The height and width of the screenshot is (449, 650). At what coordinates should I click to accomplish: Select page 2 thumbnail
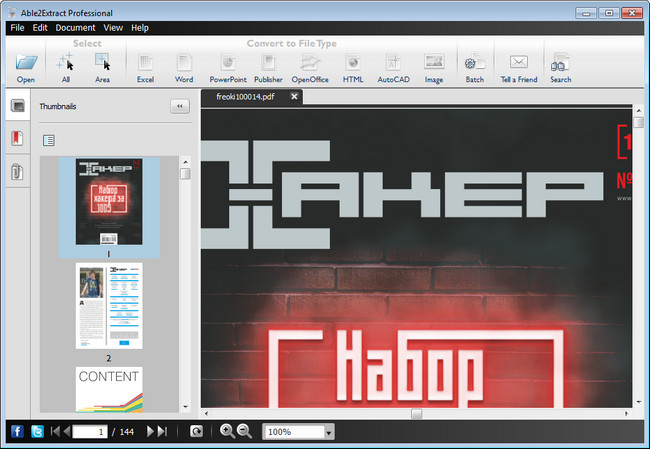coord(109,306)
